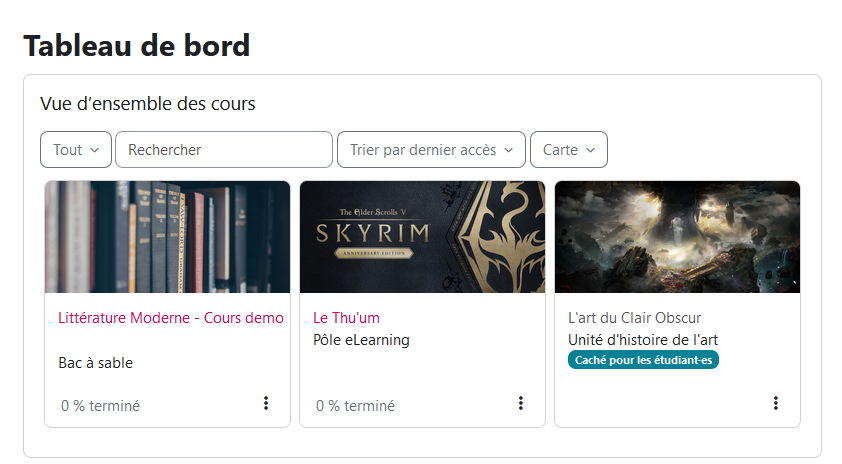Open three-dot menu on Littérature Moderne card
This screenshot has width=842, height=464.
(x=266, y=403)
